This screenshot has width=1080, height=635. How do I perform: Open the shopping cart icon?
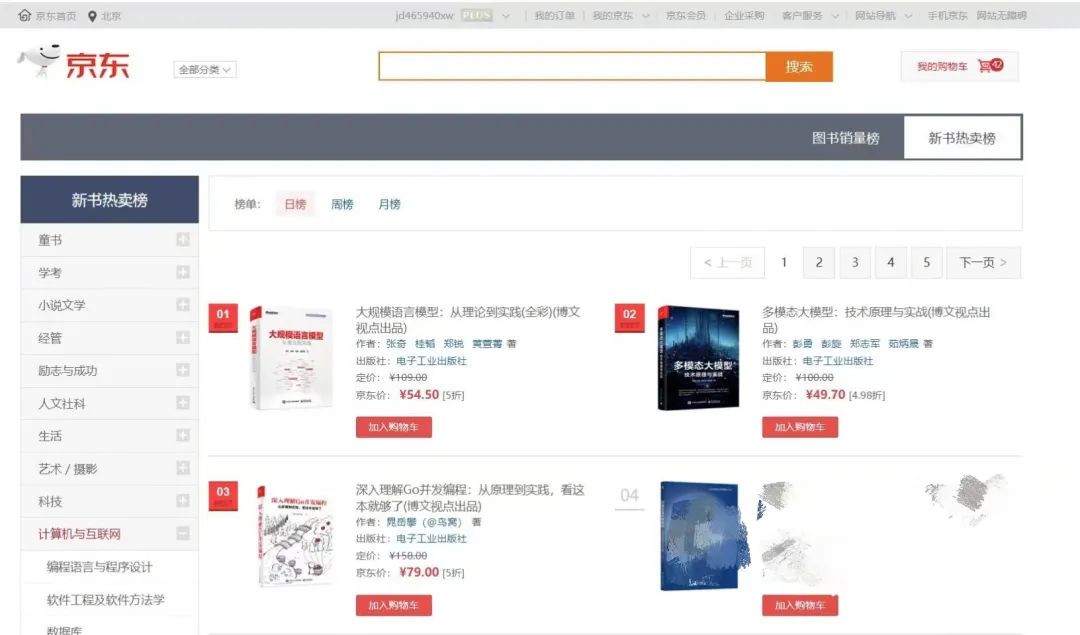[x=990, y=65]
